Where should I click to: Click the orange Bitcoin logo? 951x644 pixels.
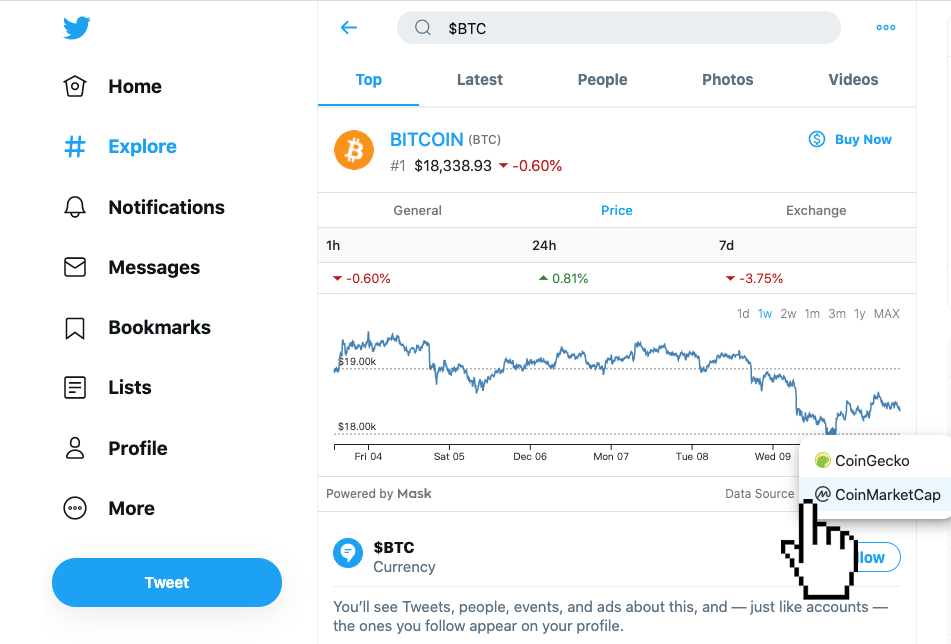[x=354, y=150]
